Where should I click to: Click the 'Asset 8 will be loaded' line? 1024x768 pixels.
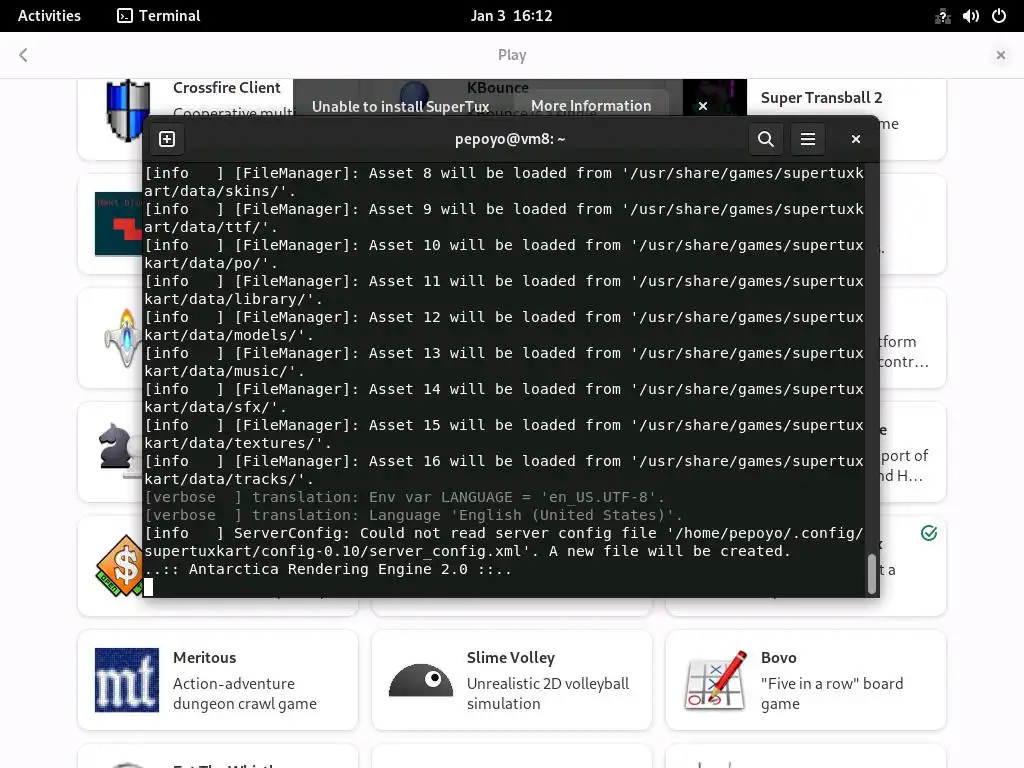coord(504,182)
